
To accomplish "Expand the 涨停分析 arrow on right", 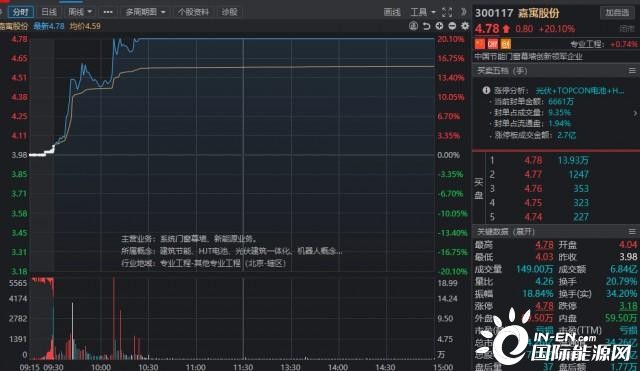I will [x=635, y=113].
